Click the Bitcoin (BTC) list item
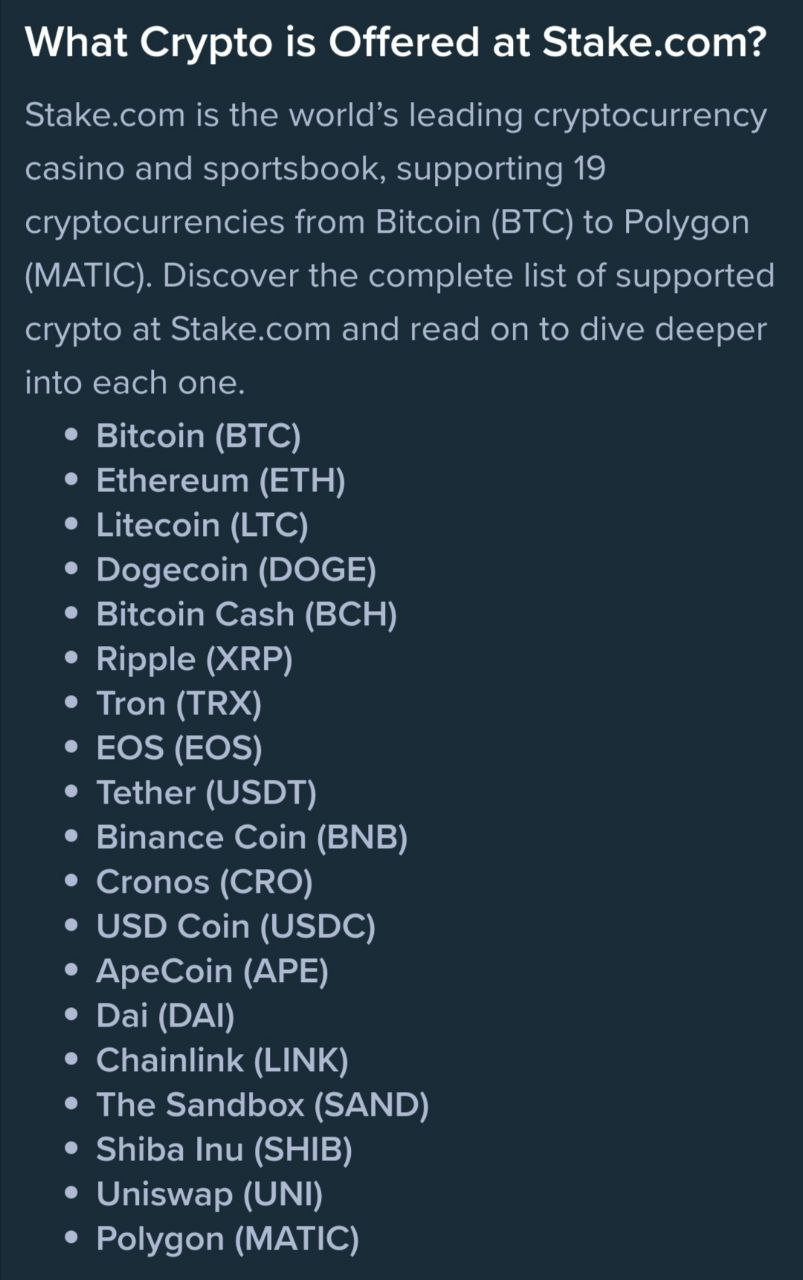Screen dimensions: 803x1280 point(198,436)
